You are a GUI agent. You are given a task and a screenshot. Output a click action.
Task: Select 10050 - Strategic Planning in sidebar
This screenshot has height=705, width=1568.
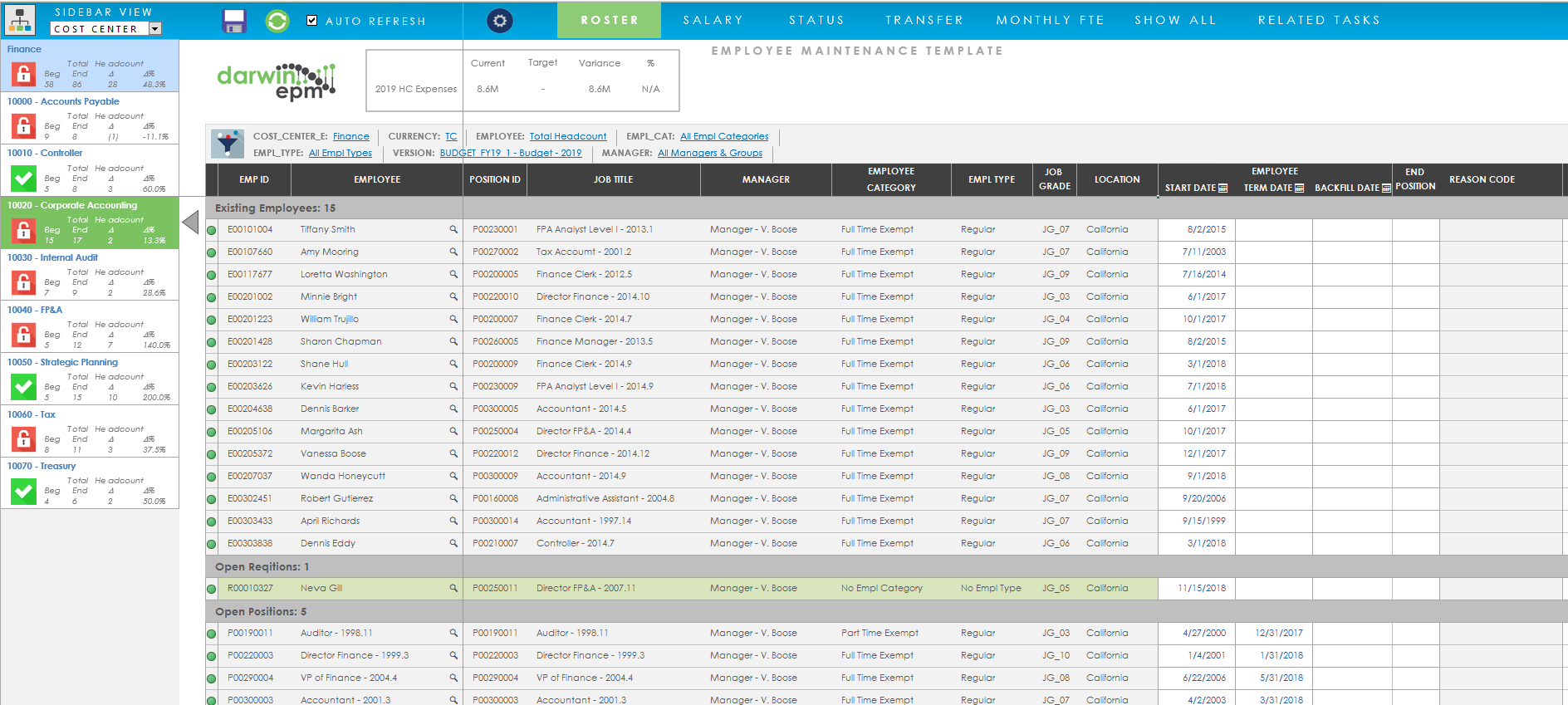(62, 362)
